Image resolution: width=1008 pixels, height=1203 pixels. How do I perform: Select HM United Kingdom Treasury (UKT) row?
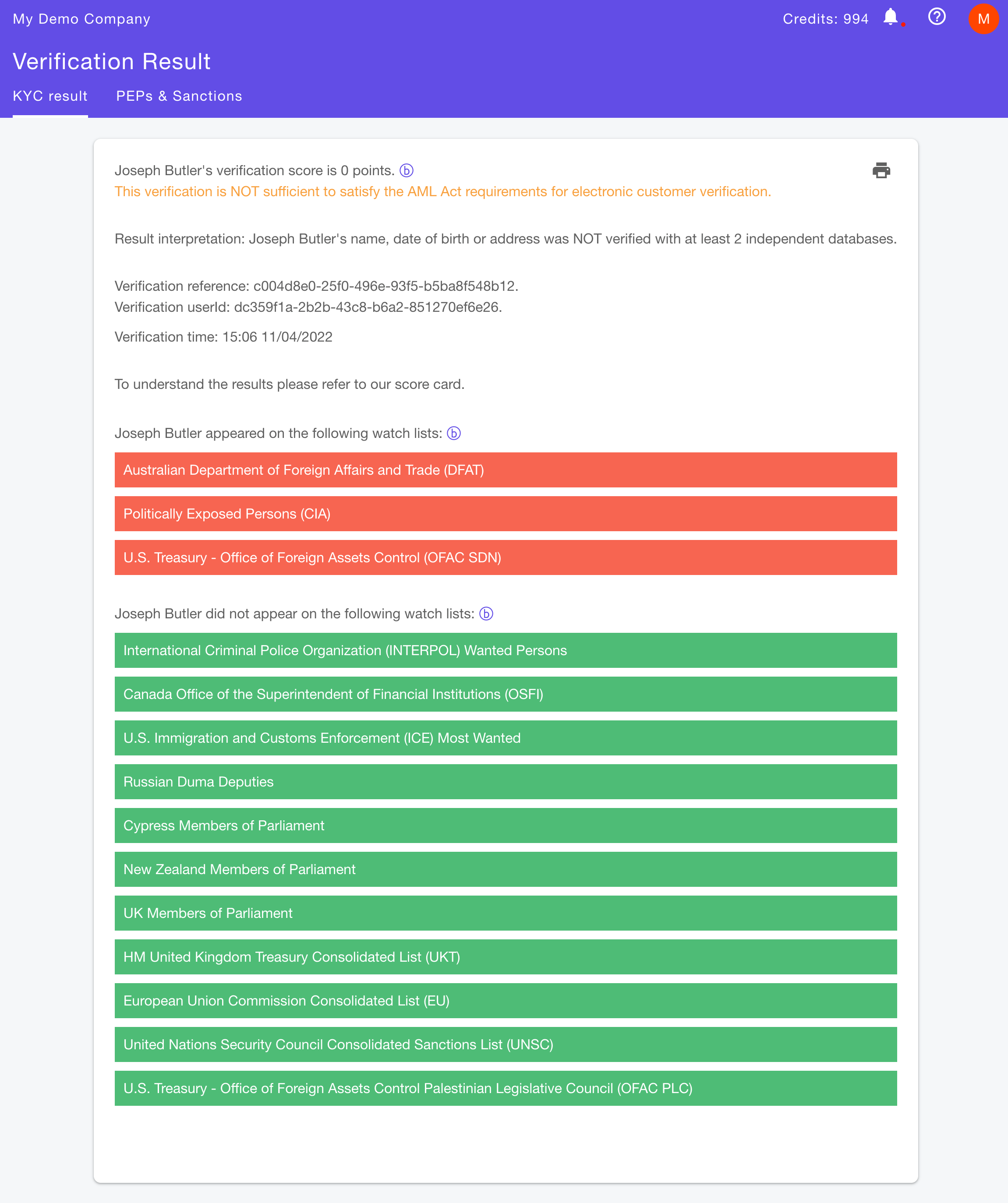[x=506, y=957]
